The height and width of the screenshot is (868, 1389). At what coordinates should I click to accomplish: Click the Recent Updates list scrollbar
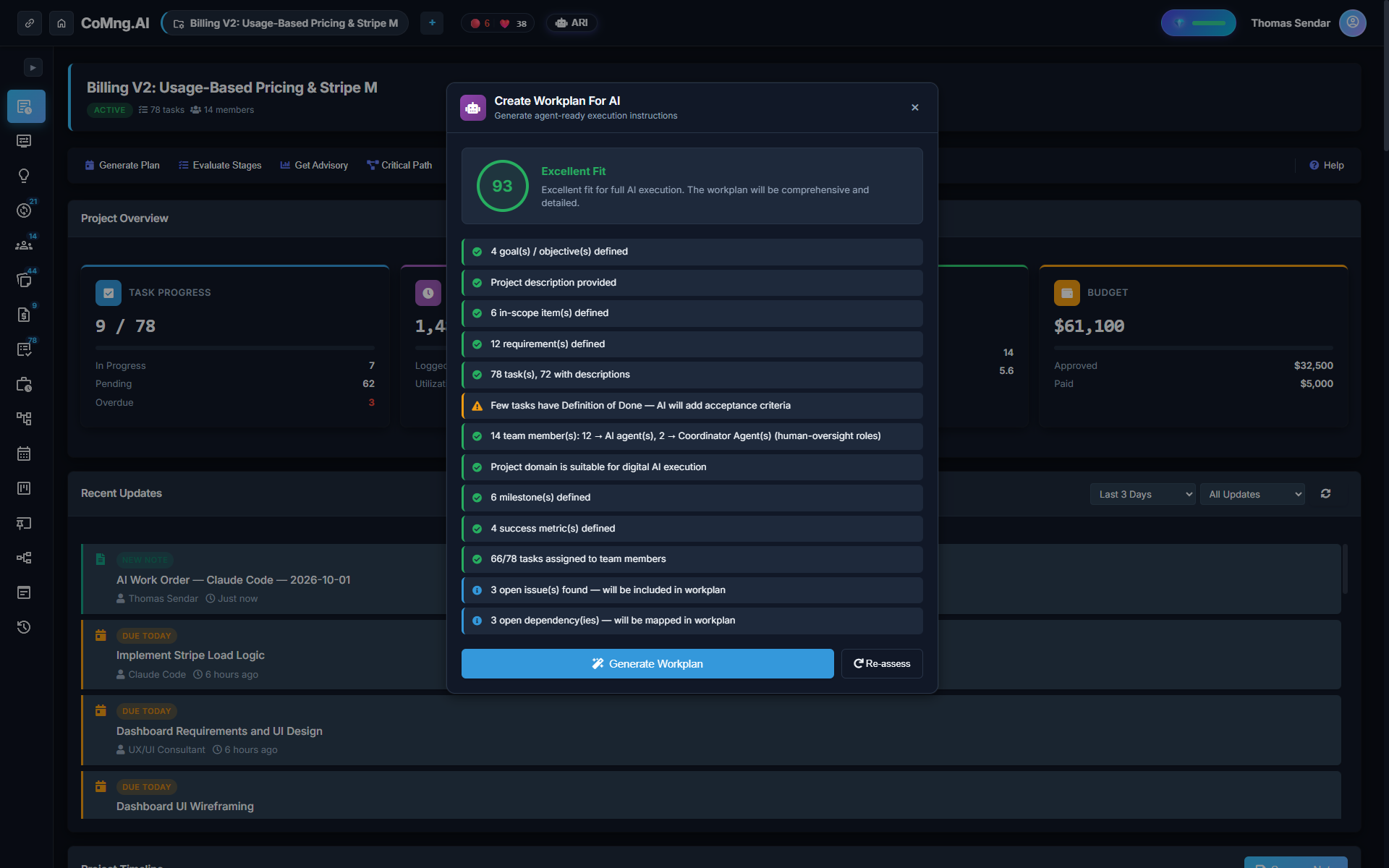pos(1345,569)
